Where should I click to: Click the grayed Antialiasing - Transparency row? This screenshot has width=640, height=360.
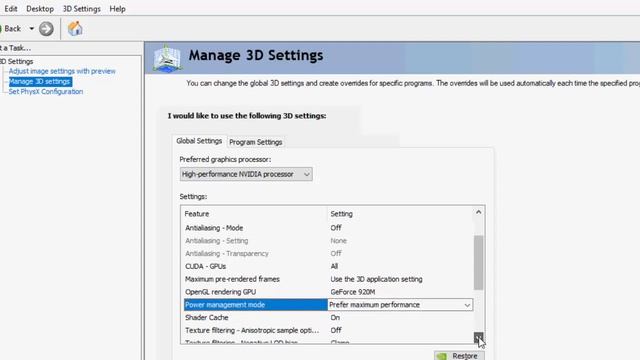328,253
